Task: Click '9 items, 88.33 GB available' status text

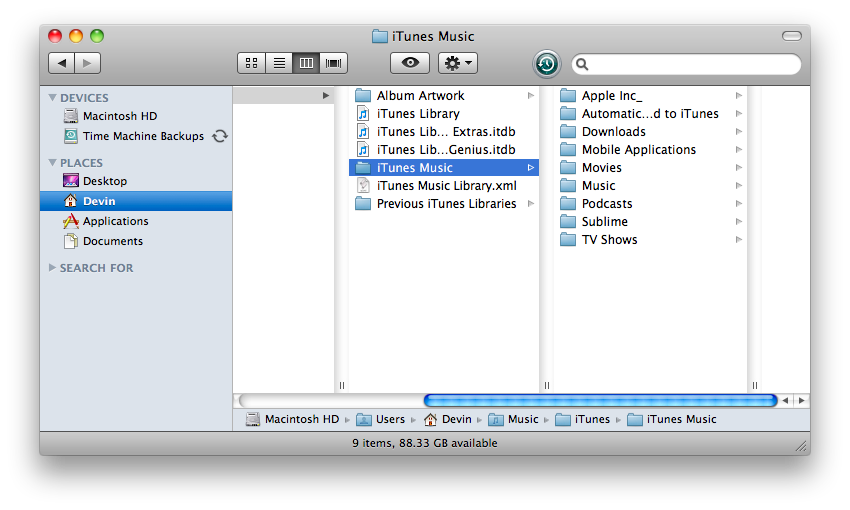Action: (x=424, y=443)
